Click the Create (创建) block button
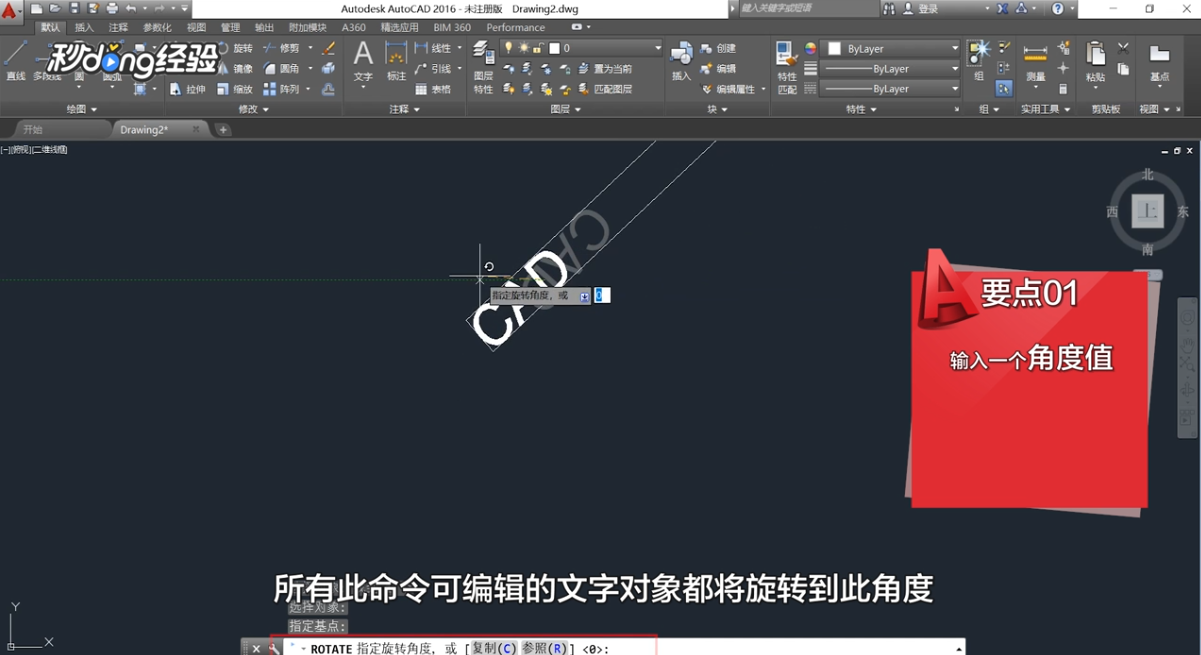This screenshot has height=655, width=1201. 725,49
